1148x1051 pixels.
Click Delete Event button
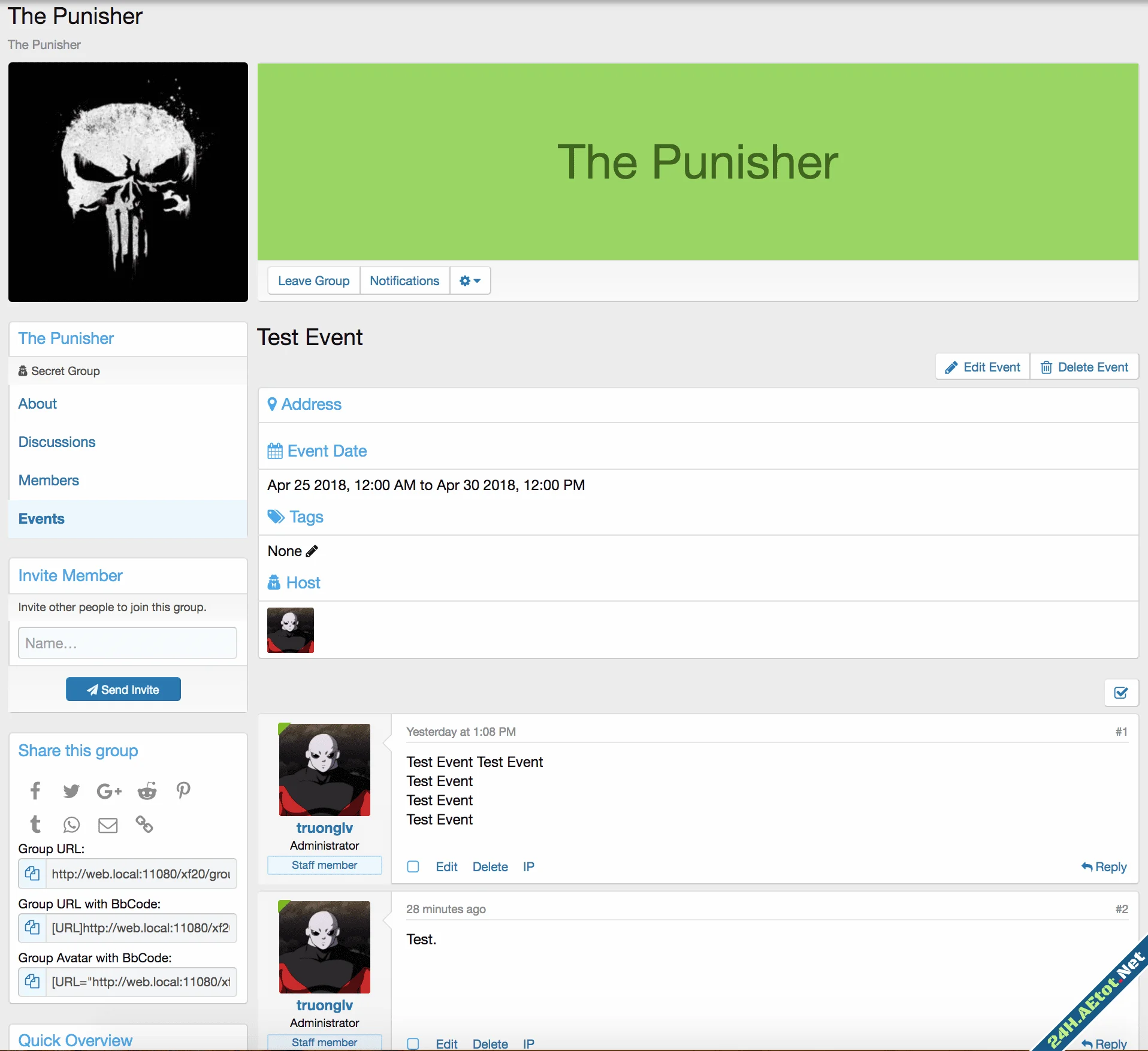[x=1084, y=367]
